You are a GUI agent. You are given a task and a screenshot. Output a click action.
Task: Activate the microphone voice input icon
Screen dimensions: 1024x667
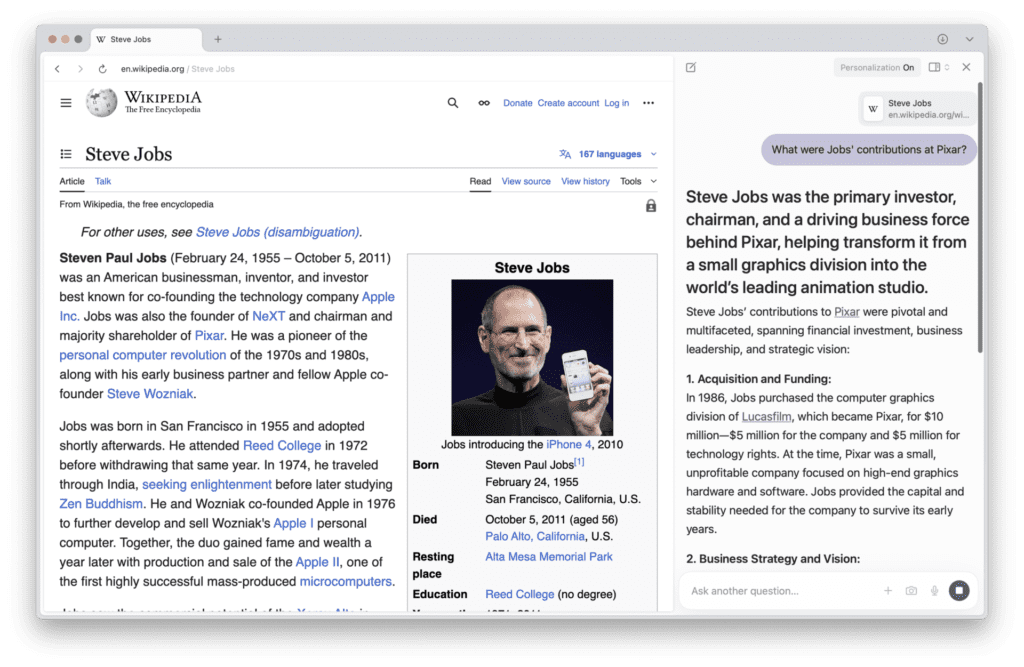point(935,591)
